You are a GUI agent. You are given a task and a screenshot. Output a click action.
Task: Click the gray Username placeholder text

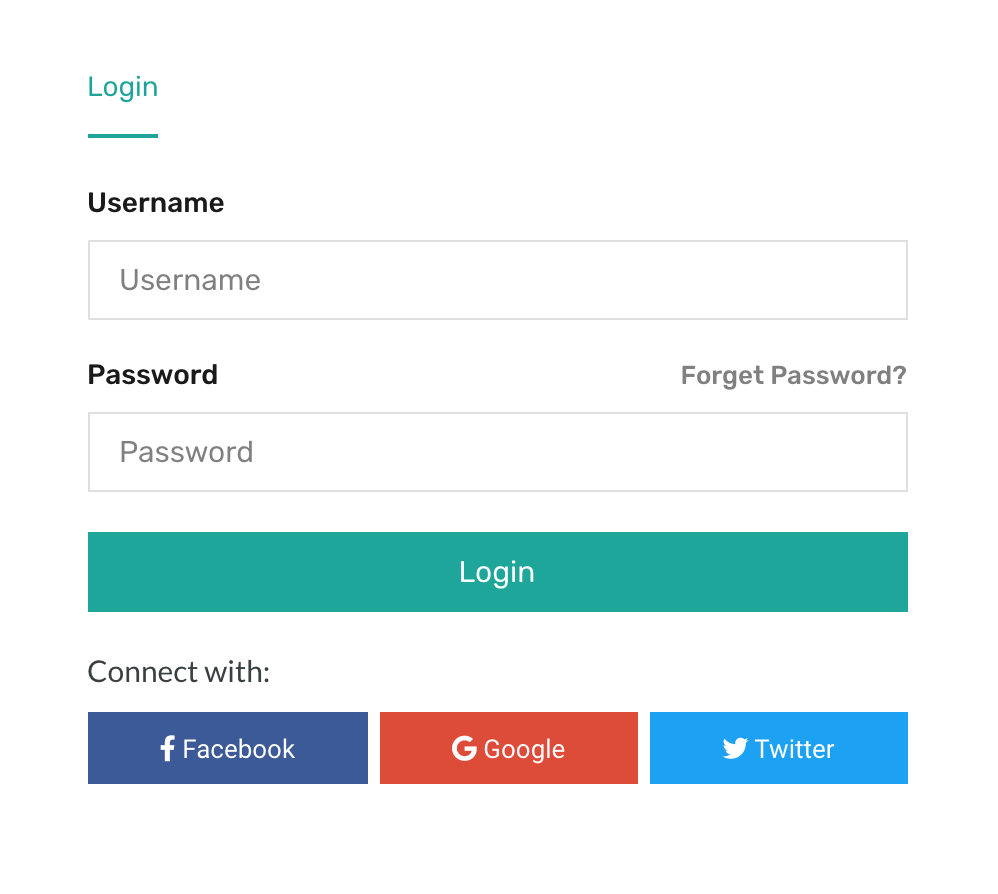(x=190, y=280)
